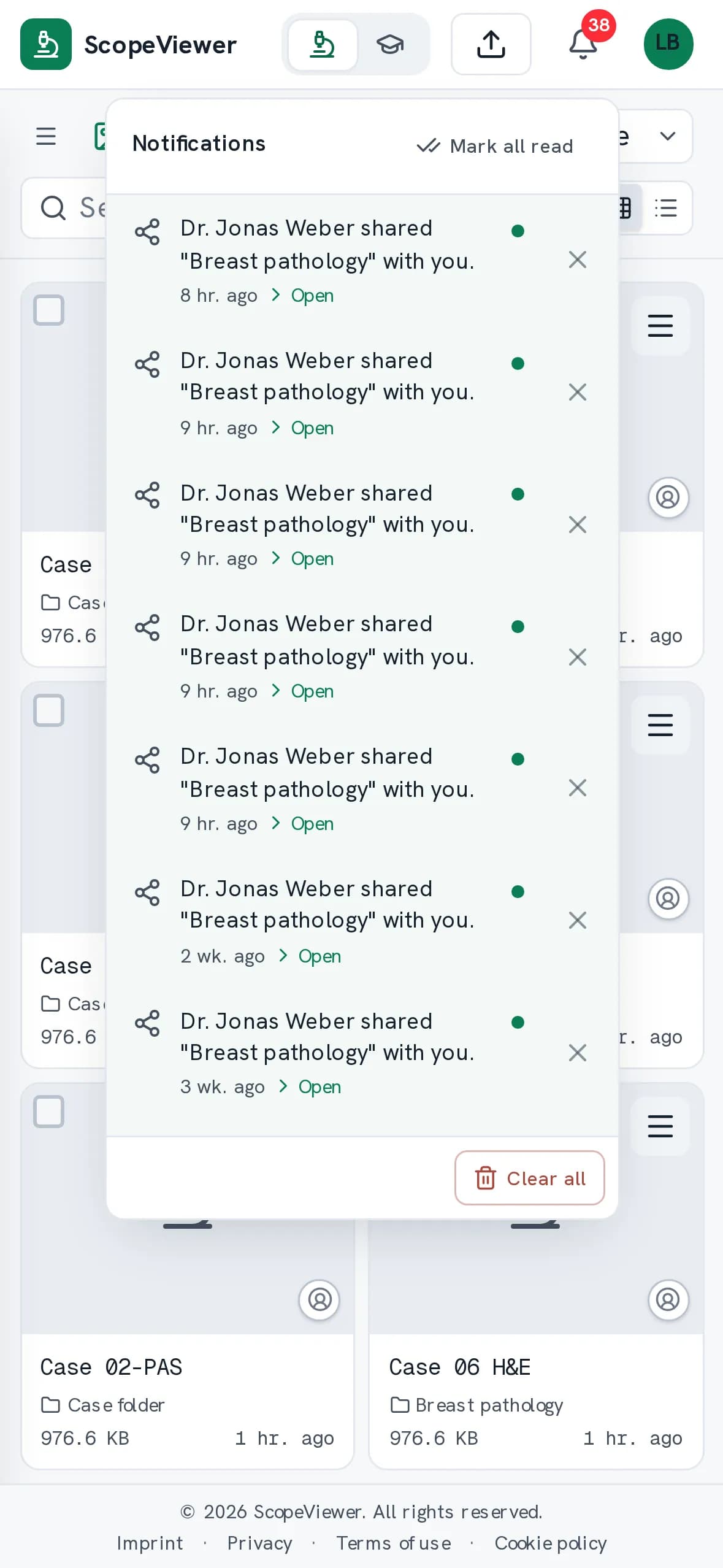The width and height of the screenshot is (723, 1568).
Task: Dismiss the 8 hr. ago notification
Action: 578,260
